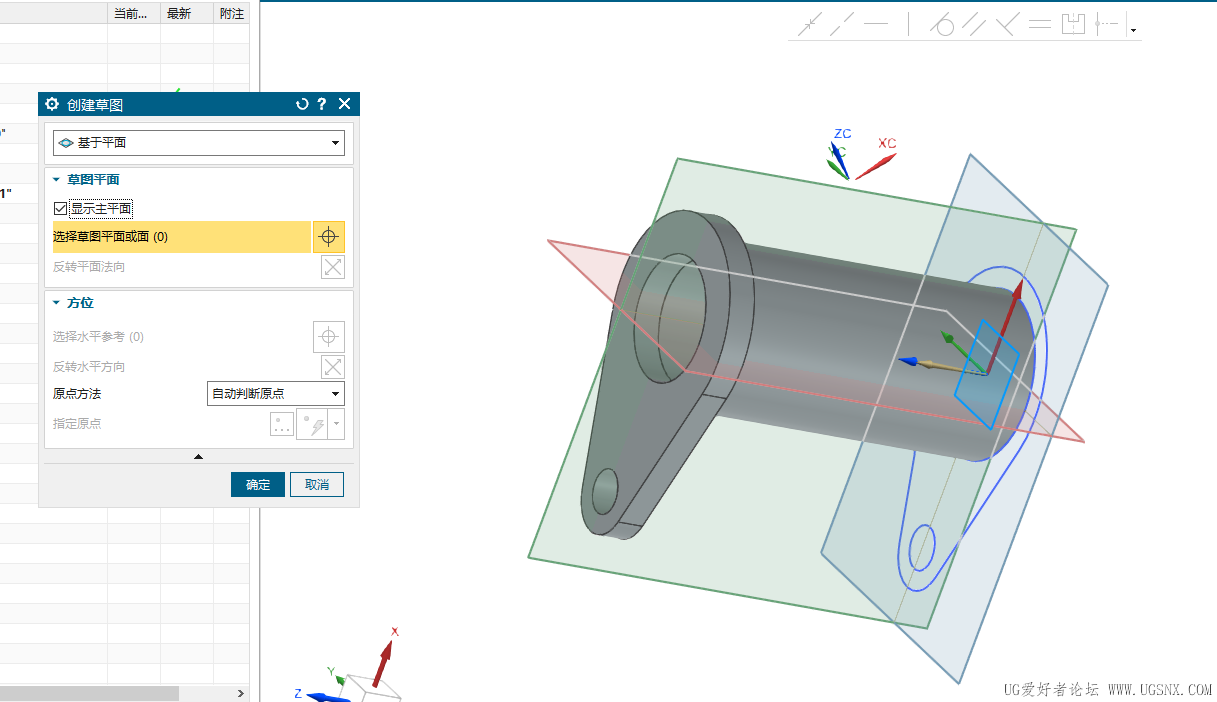Toggle the 显示主平面 checkbox
This screenshot has width=1217, height=702.
pyautogui.click(x=61, y=208)
